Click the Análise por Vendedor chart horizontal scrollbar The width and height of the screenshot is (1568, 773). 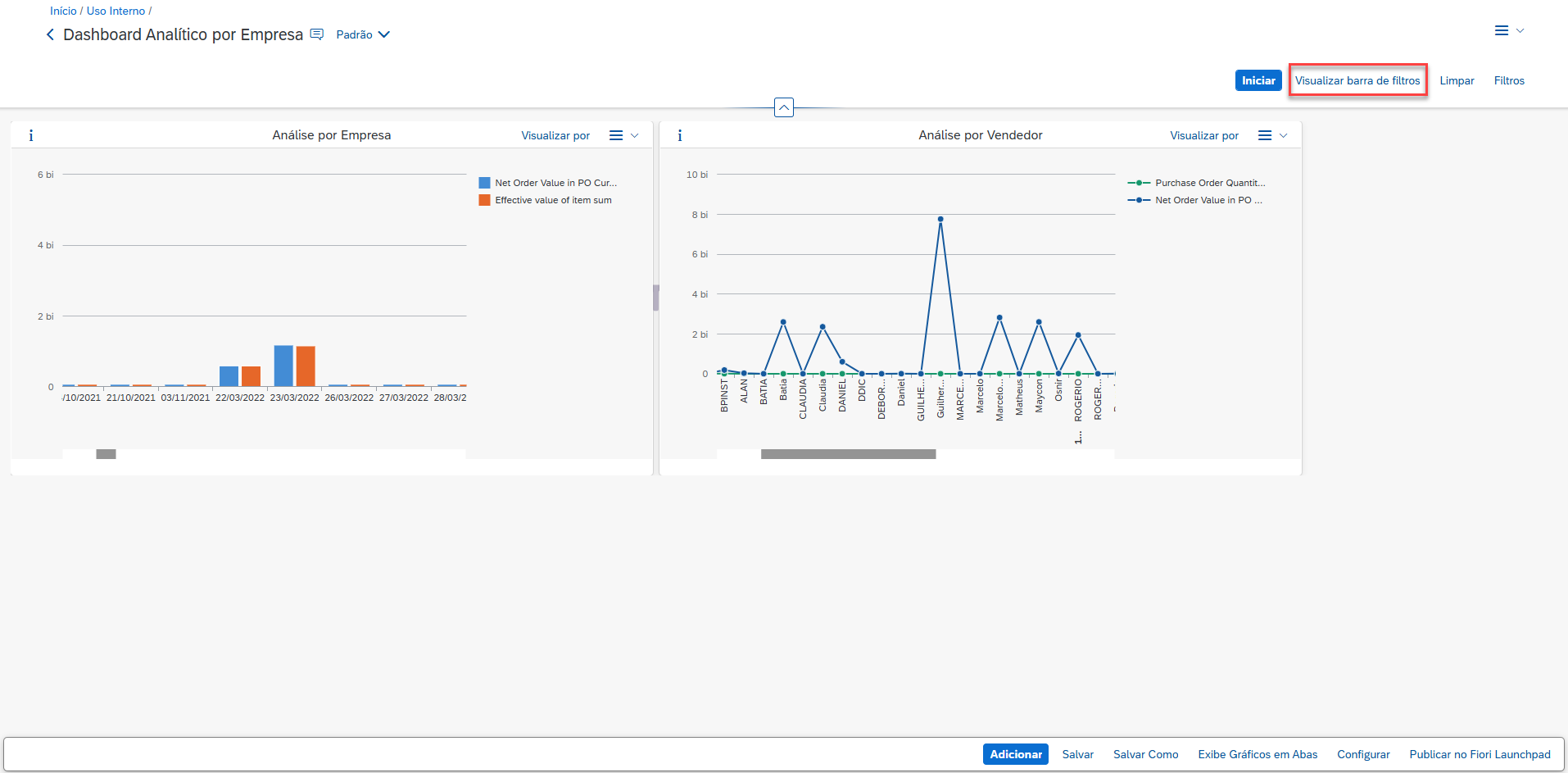[848, 454]
